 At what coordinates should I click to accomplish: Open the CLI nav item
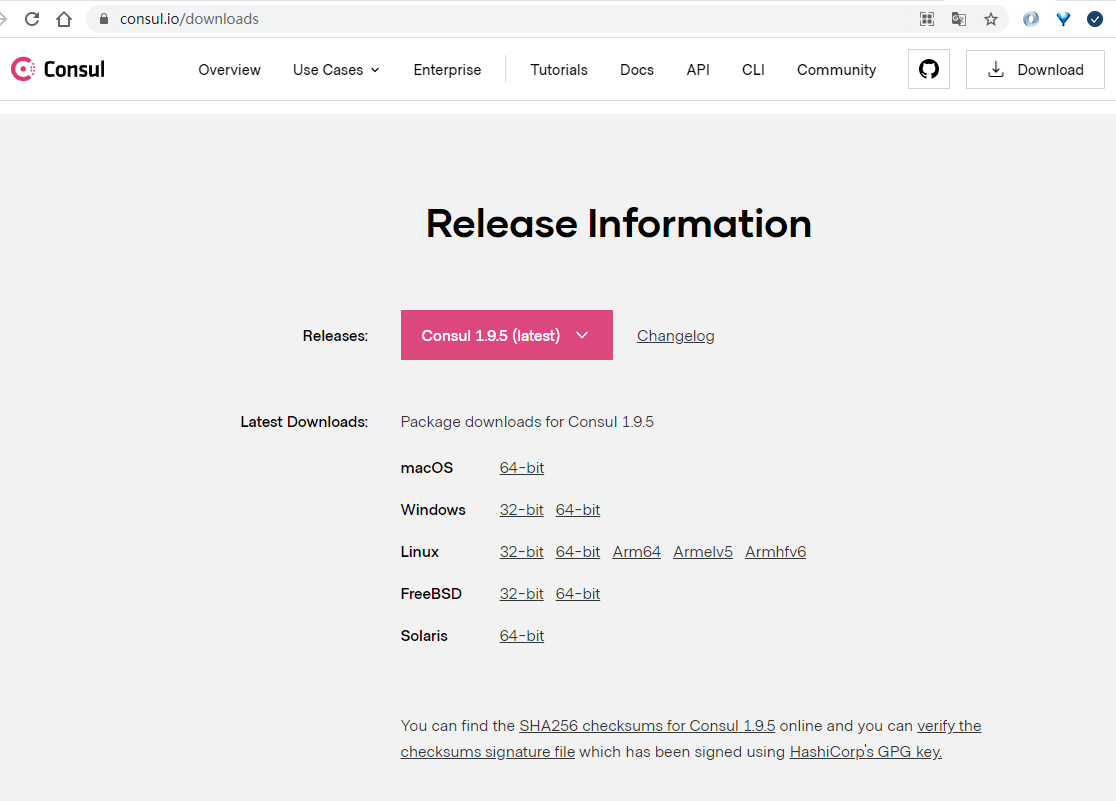tap(753, 70)
